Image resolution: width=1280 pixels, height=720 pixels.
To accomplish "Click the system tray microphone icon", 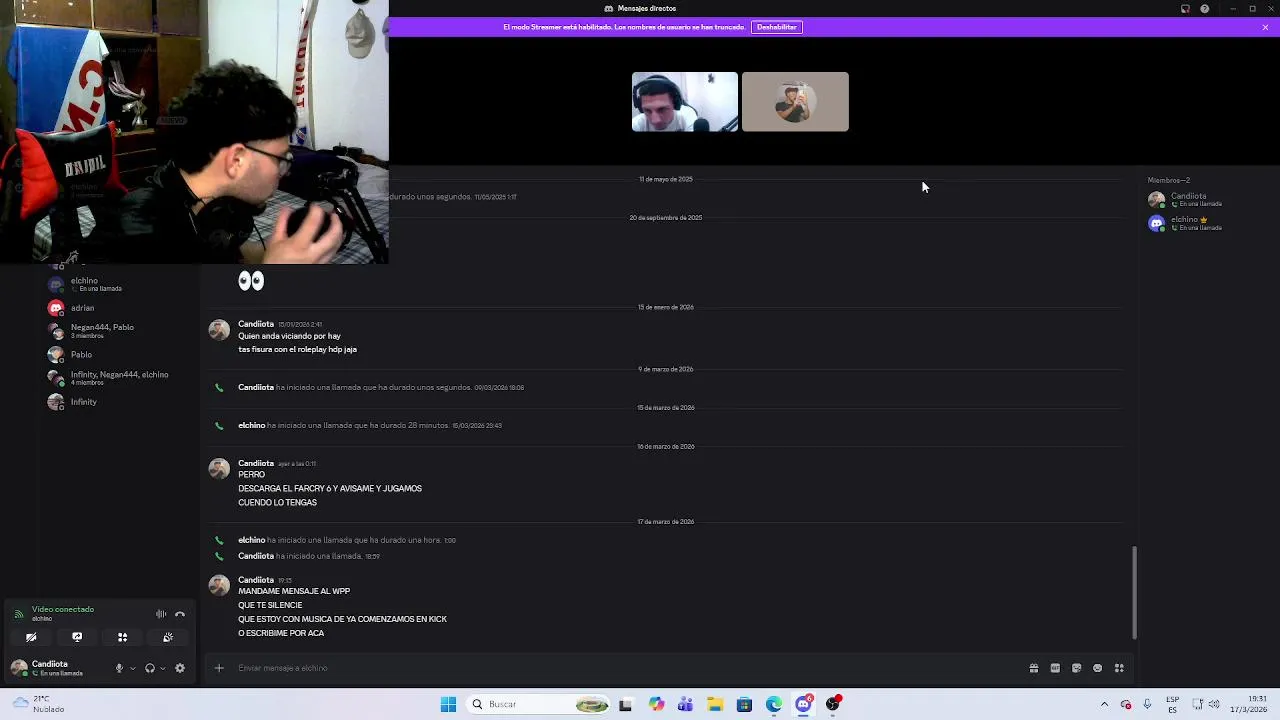I will point(1147,704).
